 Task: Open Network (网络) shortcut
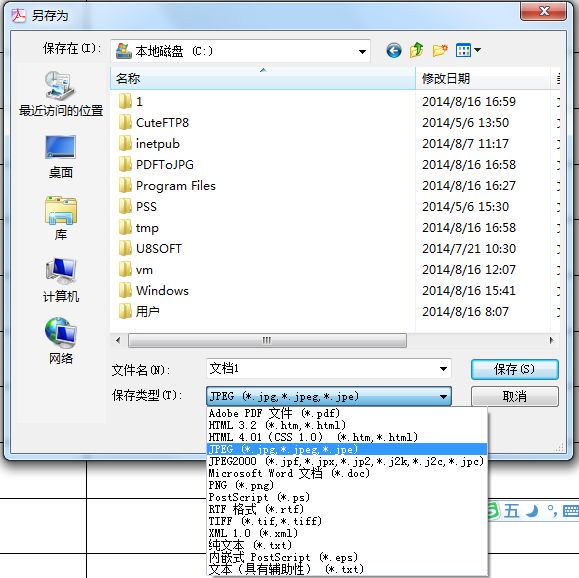tap(61, 341)
